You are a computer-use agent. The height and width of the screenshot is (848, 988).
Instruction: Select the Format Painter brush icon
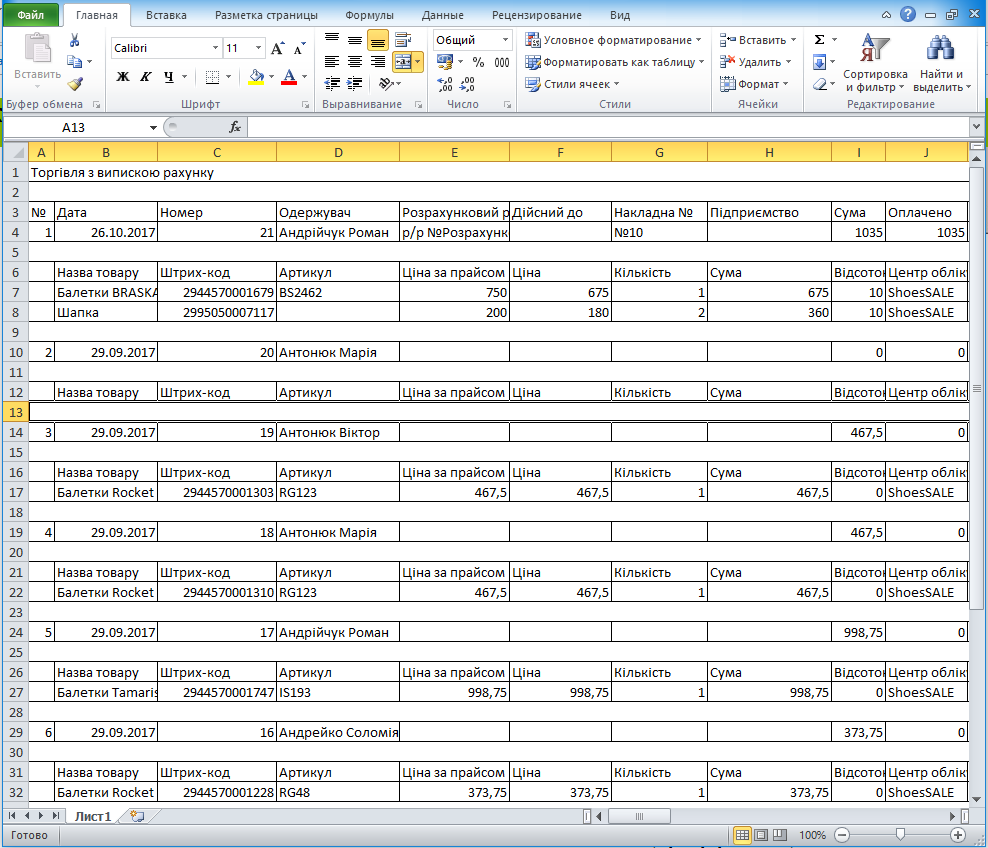tap(74, 84)
